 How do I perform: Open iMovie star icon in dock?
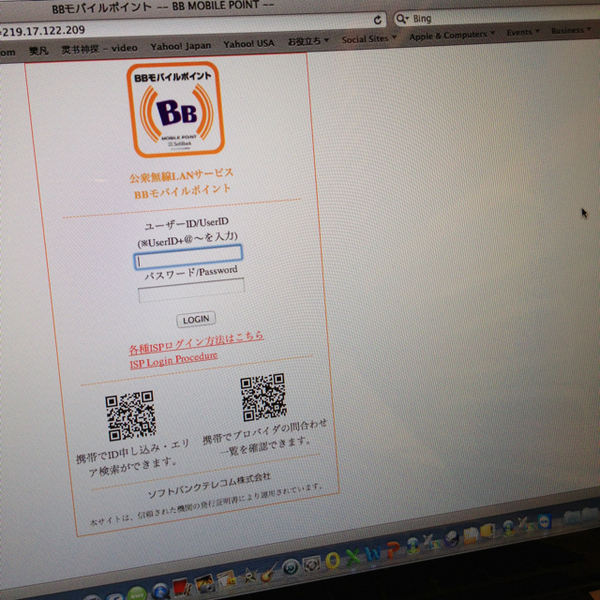pyautogui.click(x=249, y=575)
